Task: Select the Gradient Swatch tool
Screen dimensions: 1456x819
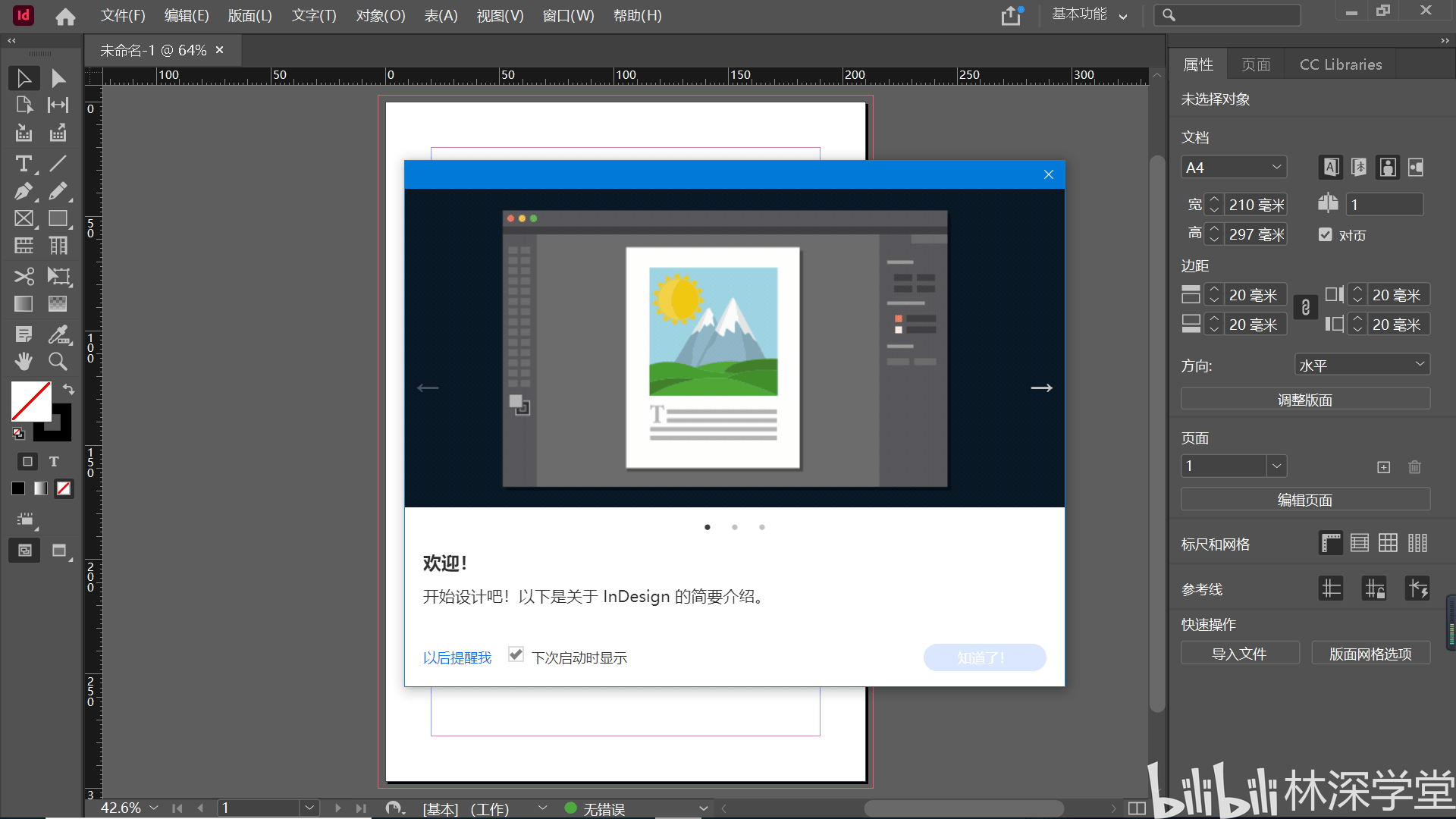Action: point(24,303)
